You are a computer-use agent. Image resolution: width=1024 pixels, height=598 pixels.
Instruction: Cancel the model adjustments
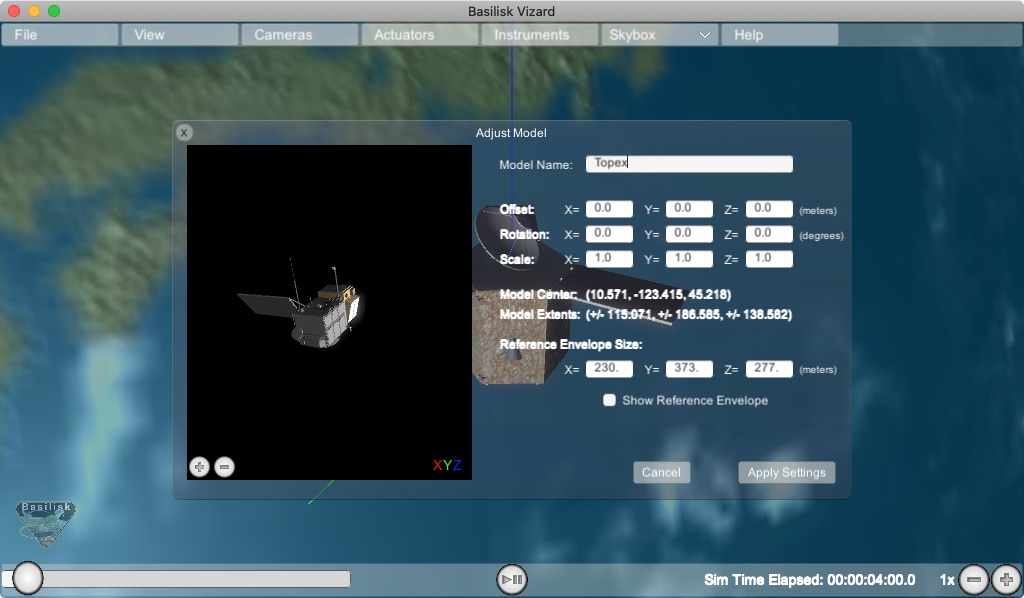(661, 472)
